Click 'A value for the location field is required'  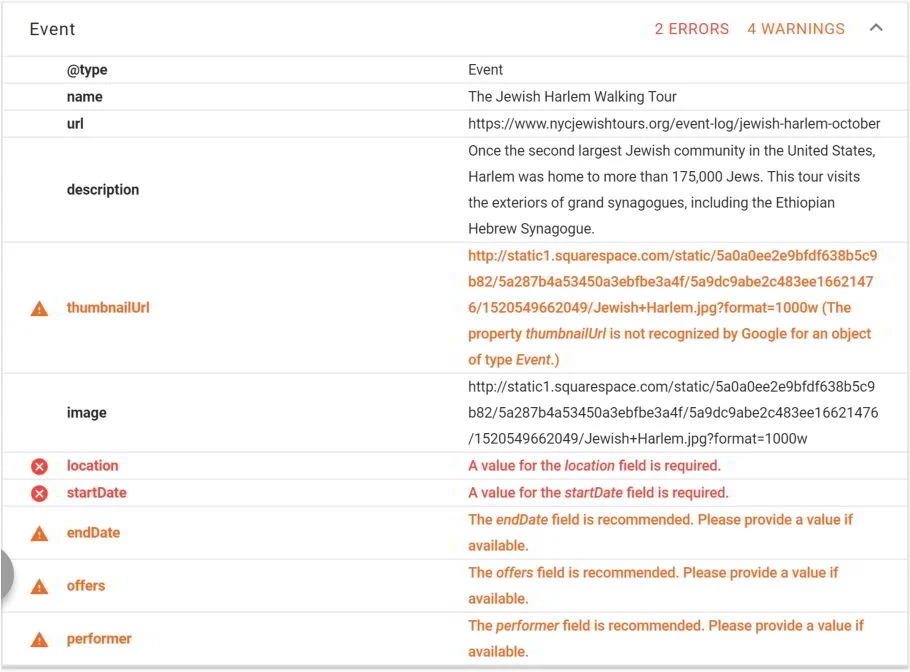[594, 465]
